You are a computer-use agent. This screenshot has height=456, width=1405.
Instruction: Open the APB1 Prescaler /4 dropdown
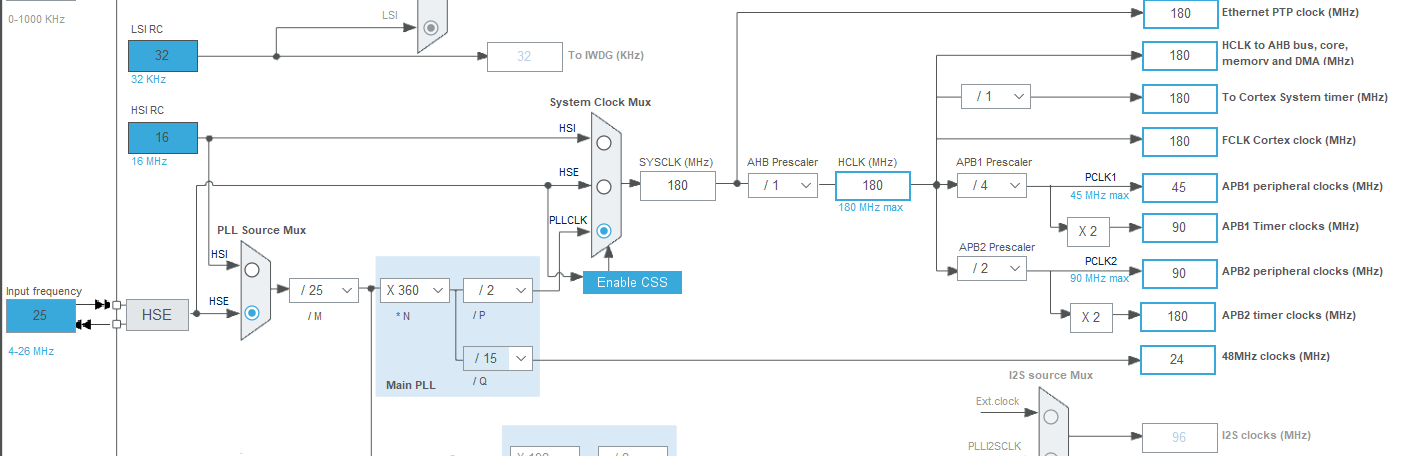pos(992,185)
